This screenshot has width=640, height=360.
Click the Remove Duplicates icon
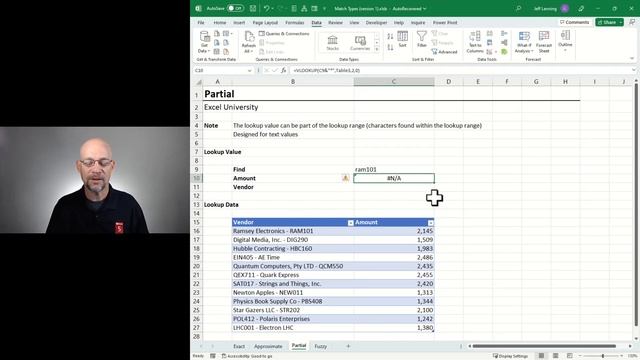(x=489, y=42)
